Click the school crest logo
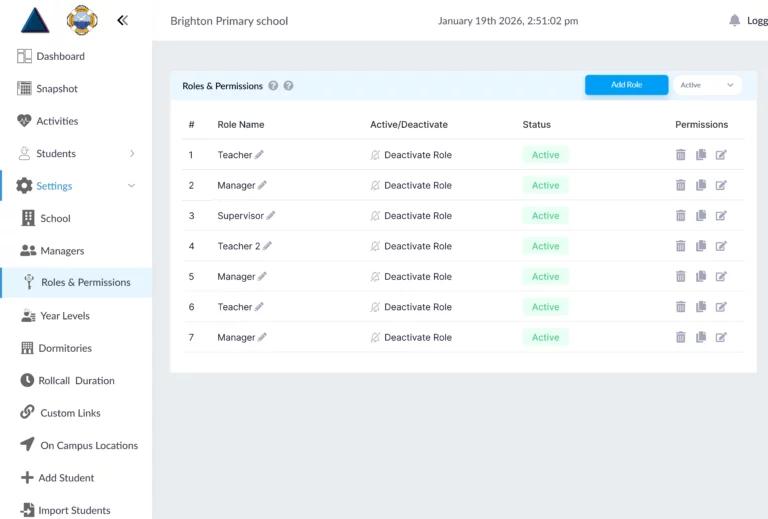768x519 pixels. coord(82,20)
